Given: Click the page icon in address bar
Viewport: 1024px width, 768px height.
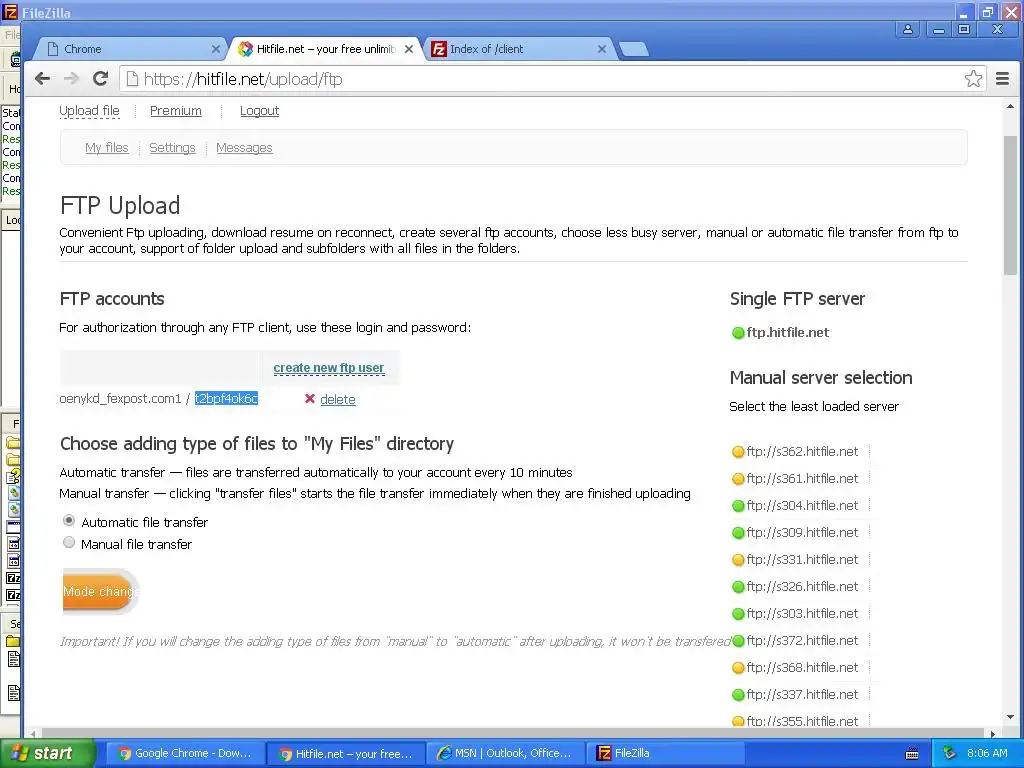Looking at the screenshot, I should (x=132, y=79).
